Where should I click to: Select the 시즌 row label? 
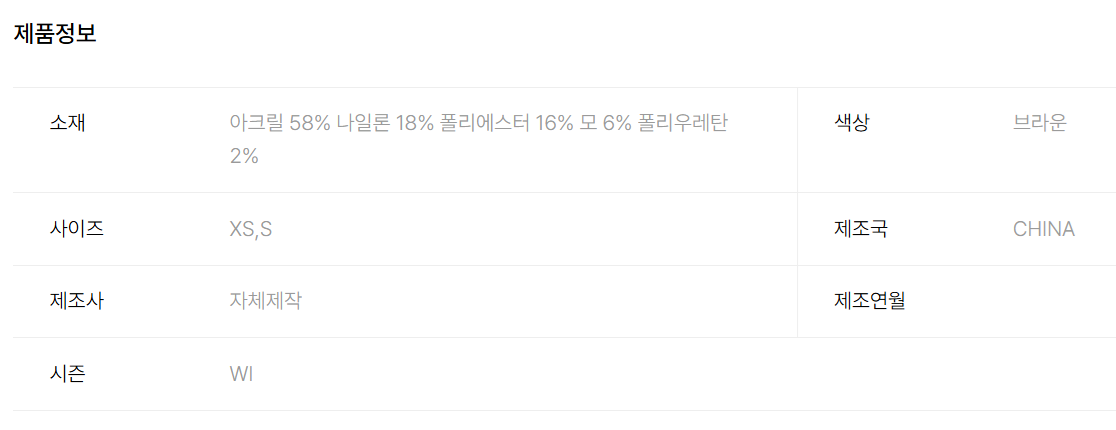click(68, 374)
